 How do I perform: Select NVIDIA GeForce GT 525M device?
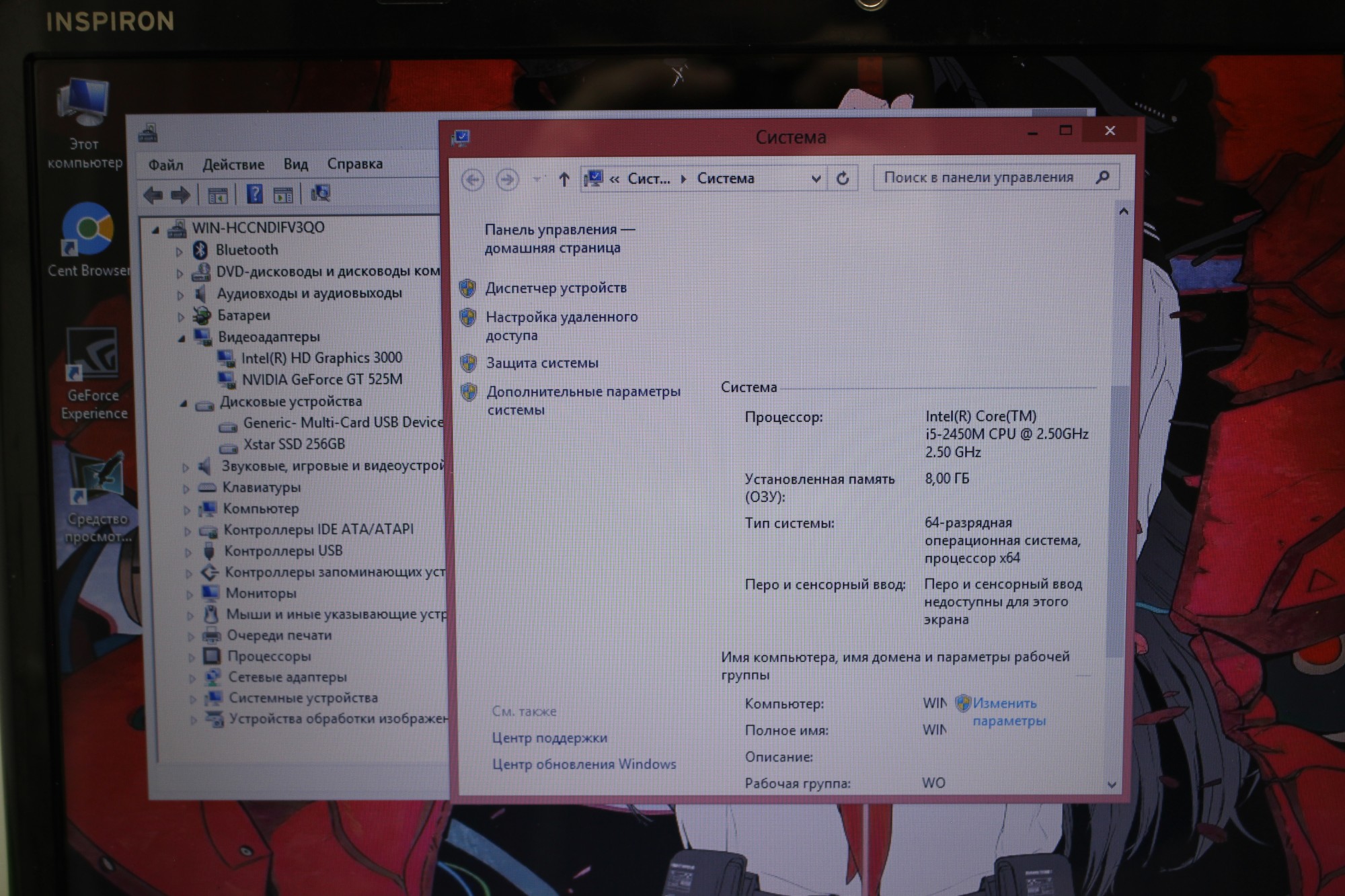click(321, 380)
